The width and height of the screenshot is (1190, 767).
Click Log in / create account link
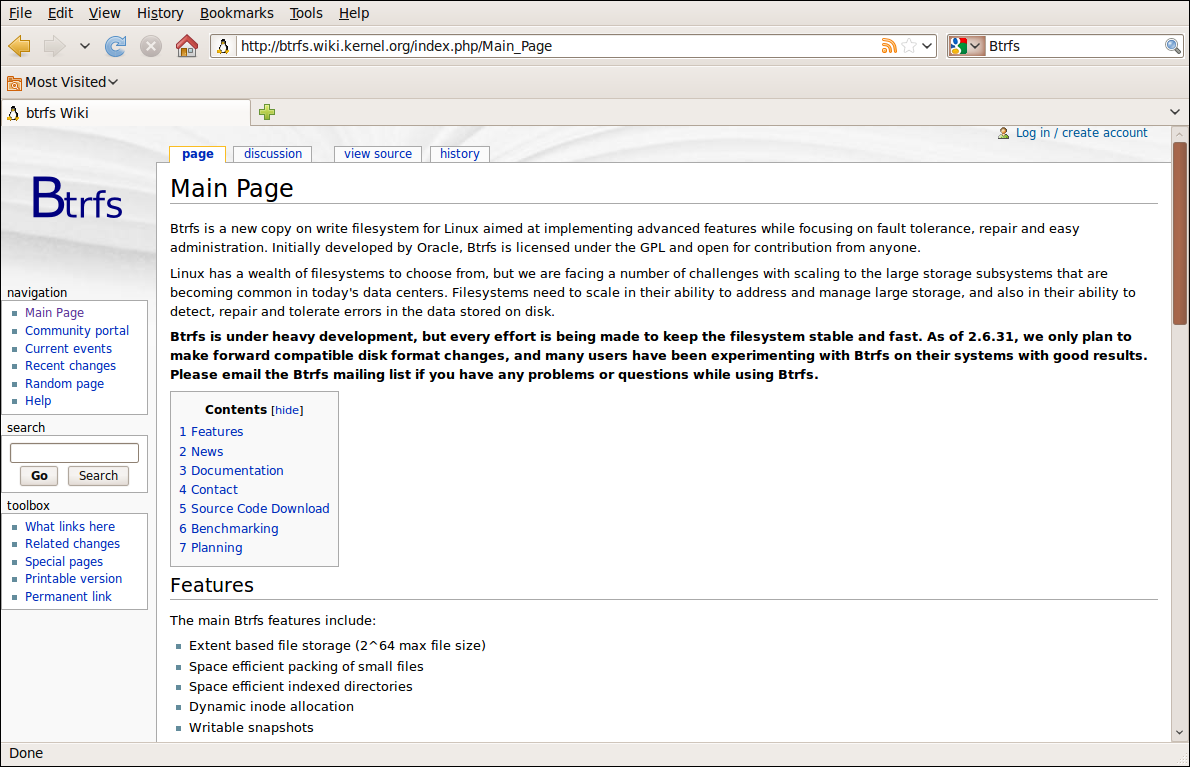click(x=1081, y=133)
